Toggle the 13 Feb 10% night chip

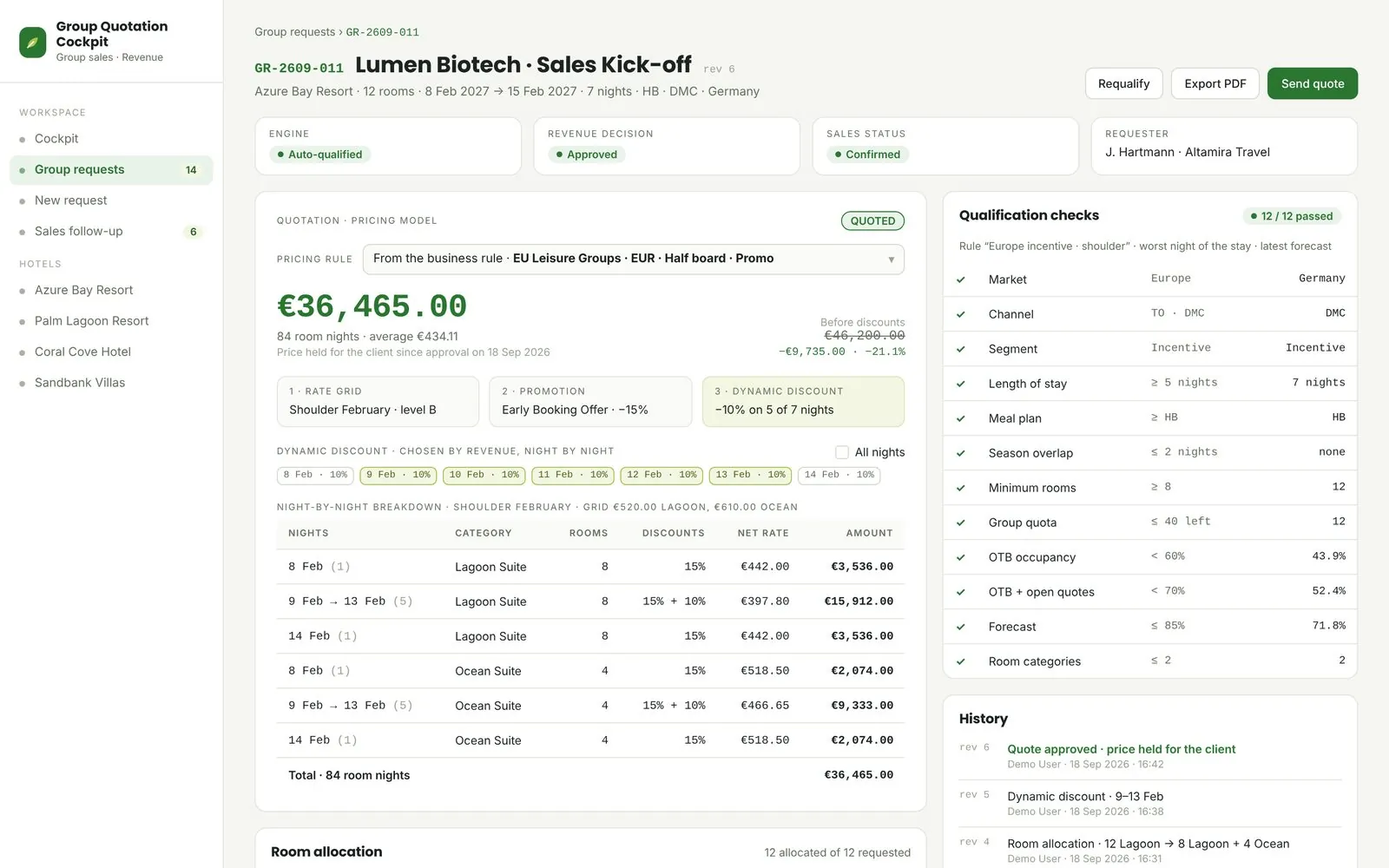pos(750,475)
